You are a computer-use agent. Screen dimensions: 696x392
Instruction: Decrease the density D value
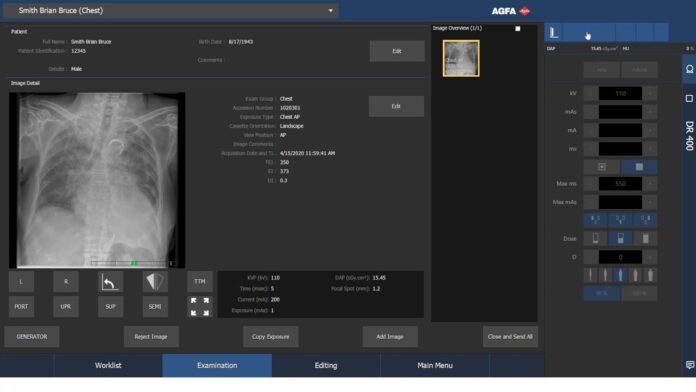pyautogui.click(x=590, y=257)
